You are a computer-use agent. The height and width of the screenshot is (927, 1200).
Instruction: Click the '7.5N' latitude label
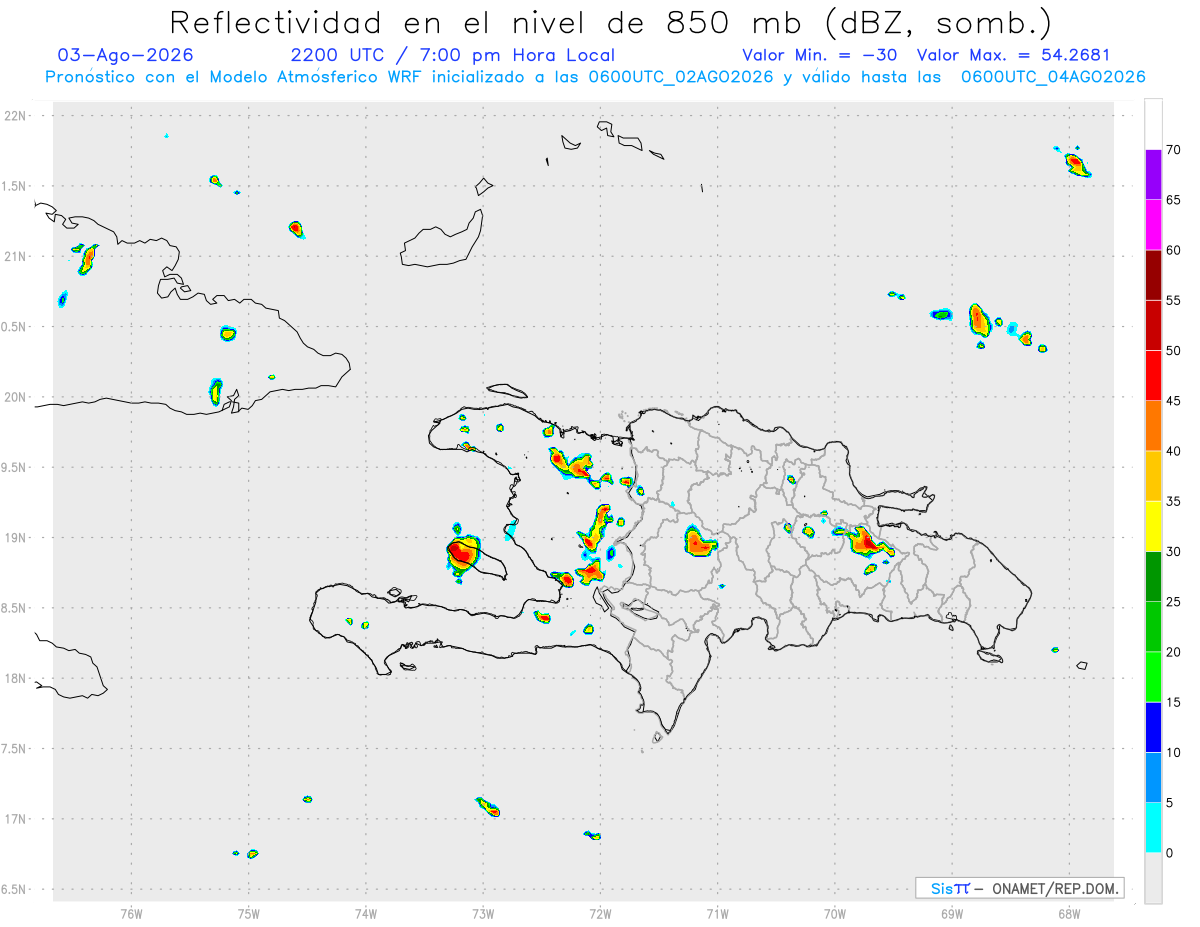[15, 749]
